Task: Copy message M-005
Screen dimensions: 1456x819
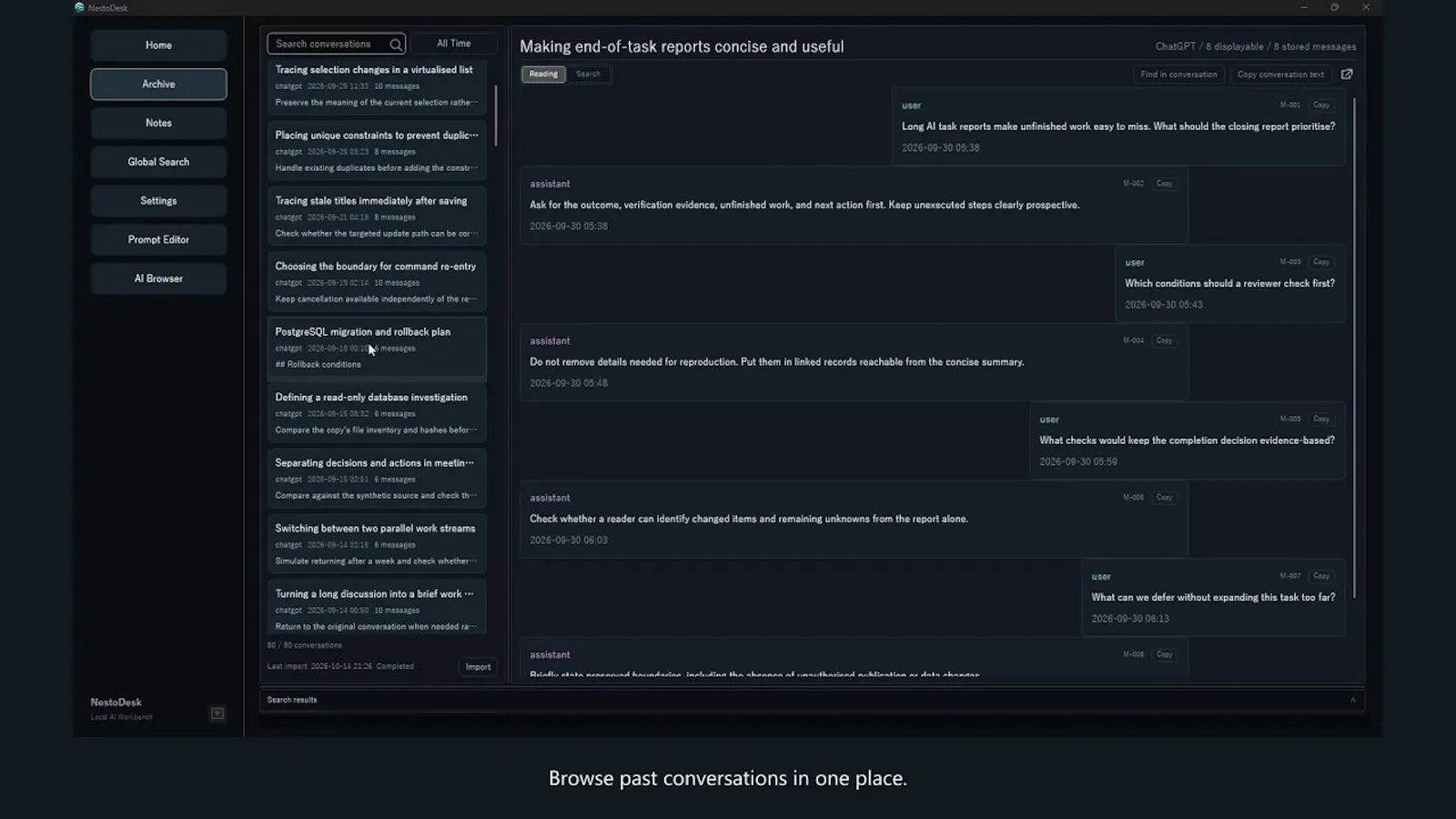Action: pyautogui.click(x=1321, y=420)
